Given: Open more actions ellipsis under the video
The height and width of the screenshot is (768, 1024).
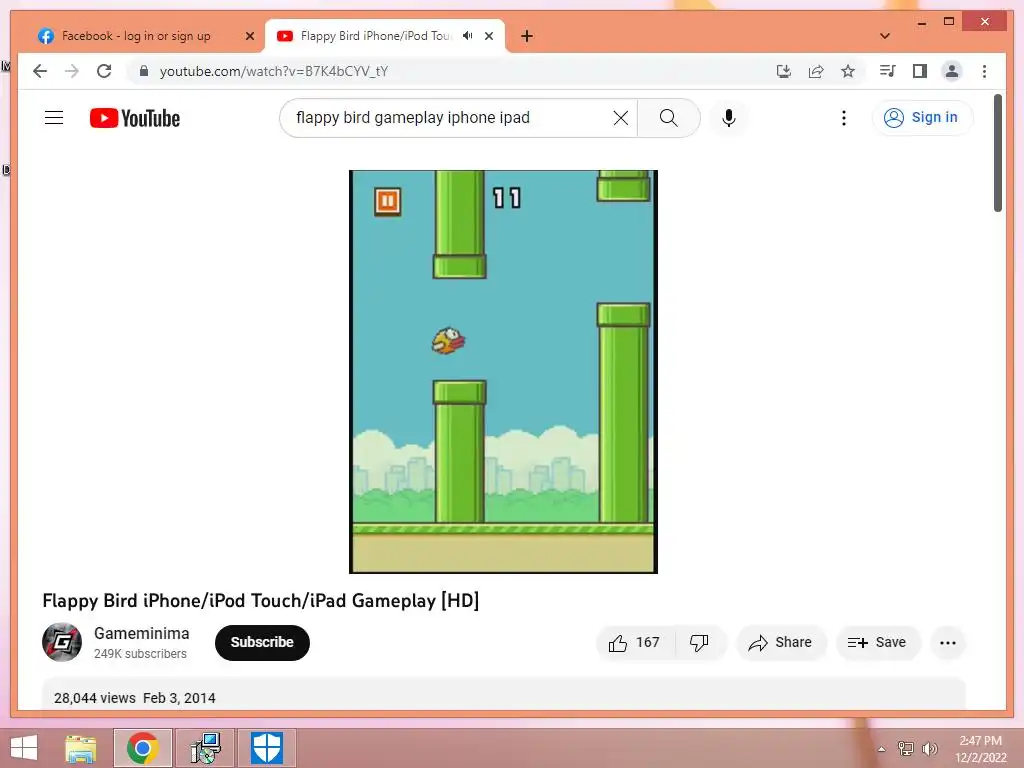Looking at the screenshot, I should coord(948,643).
